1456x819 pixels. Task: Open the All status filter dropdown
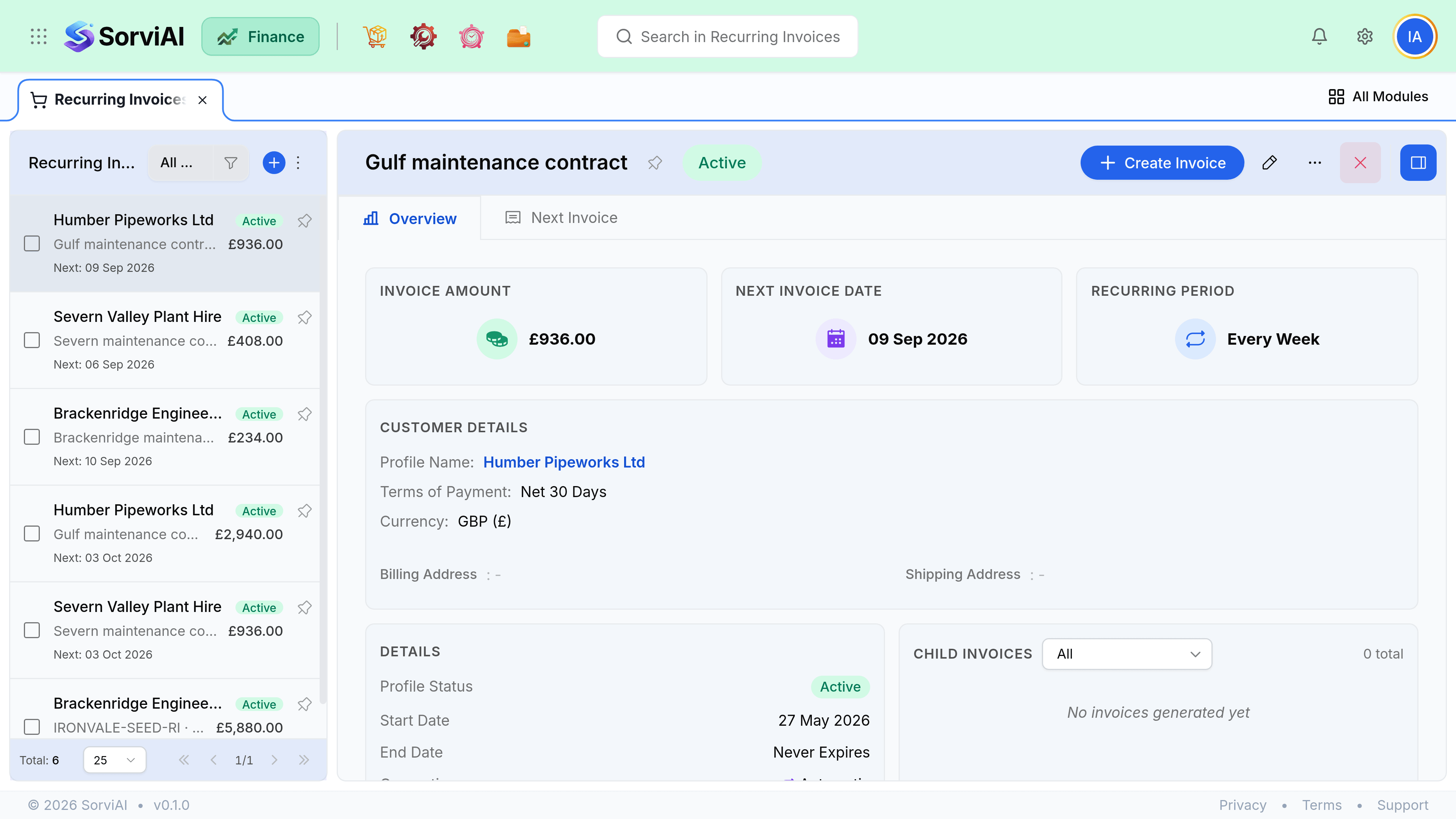[181, 163]
